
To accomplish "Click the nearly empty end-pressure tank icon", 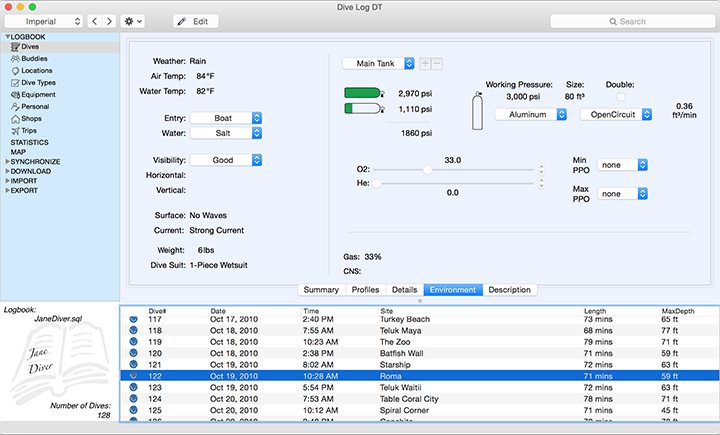I will (x=364, y=109).
